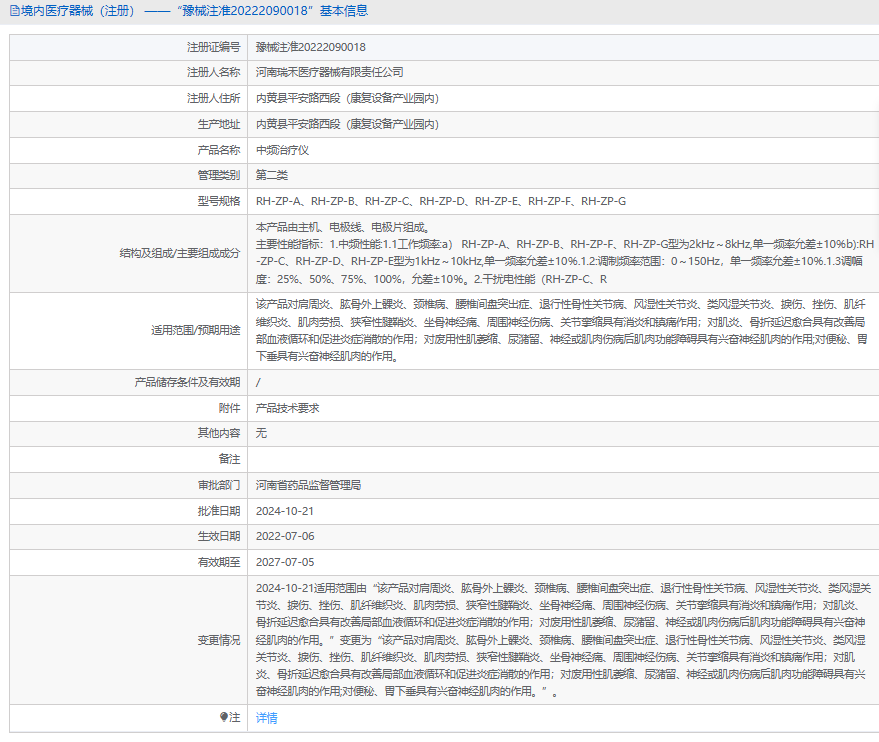Screen dimensions: 879x742
Task: Select the 生产地址 address value
Action: [x=347, y=124]
